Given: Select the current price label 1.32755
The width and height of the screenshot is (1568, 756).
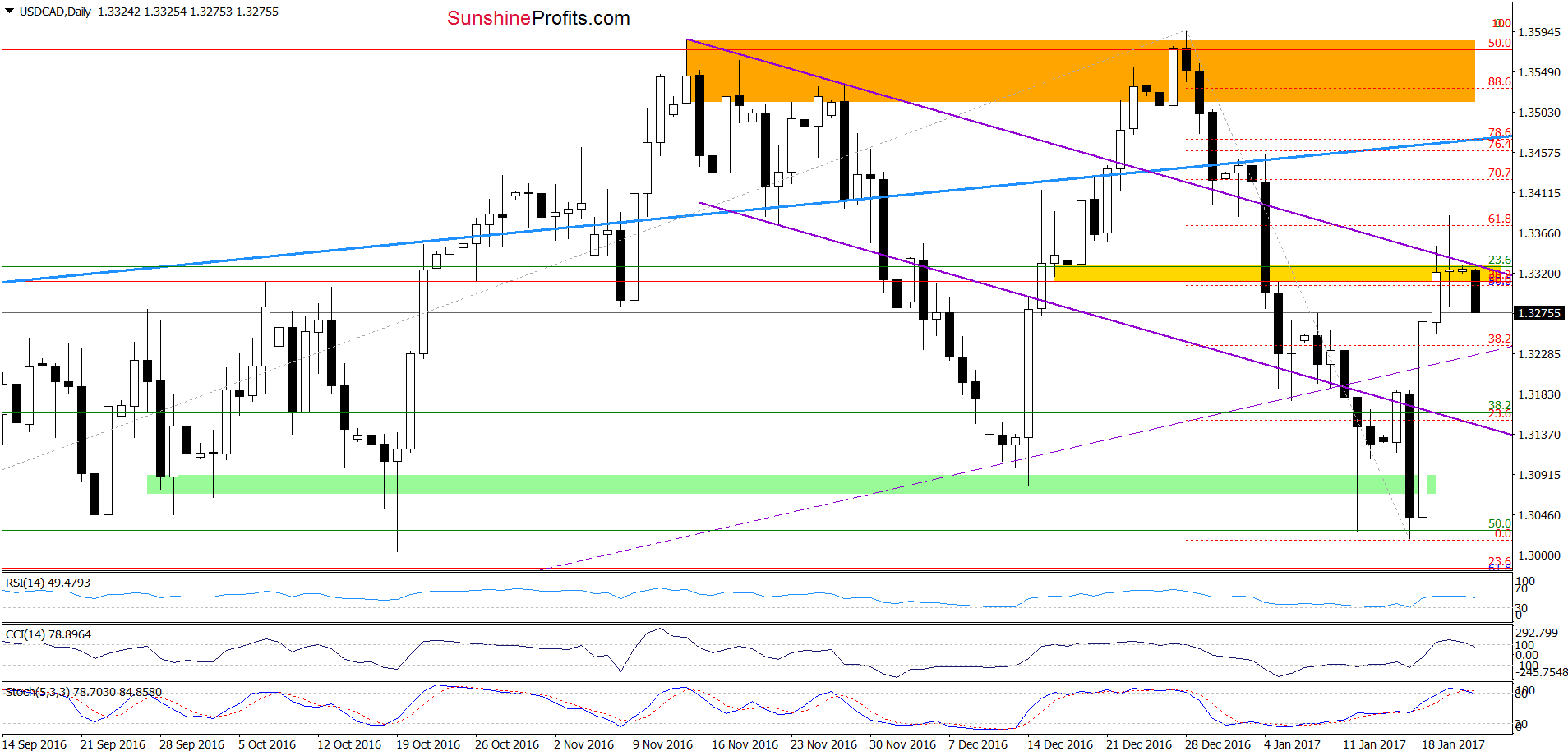Looking at the screenshot, I should coord(1538,313).
